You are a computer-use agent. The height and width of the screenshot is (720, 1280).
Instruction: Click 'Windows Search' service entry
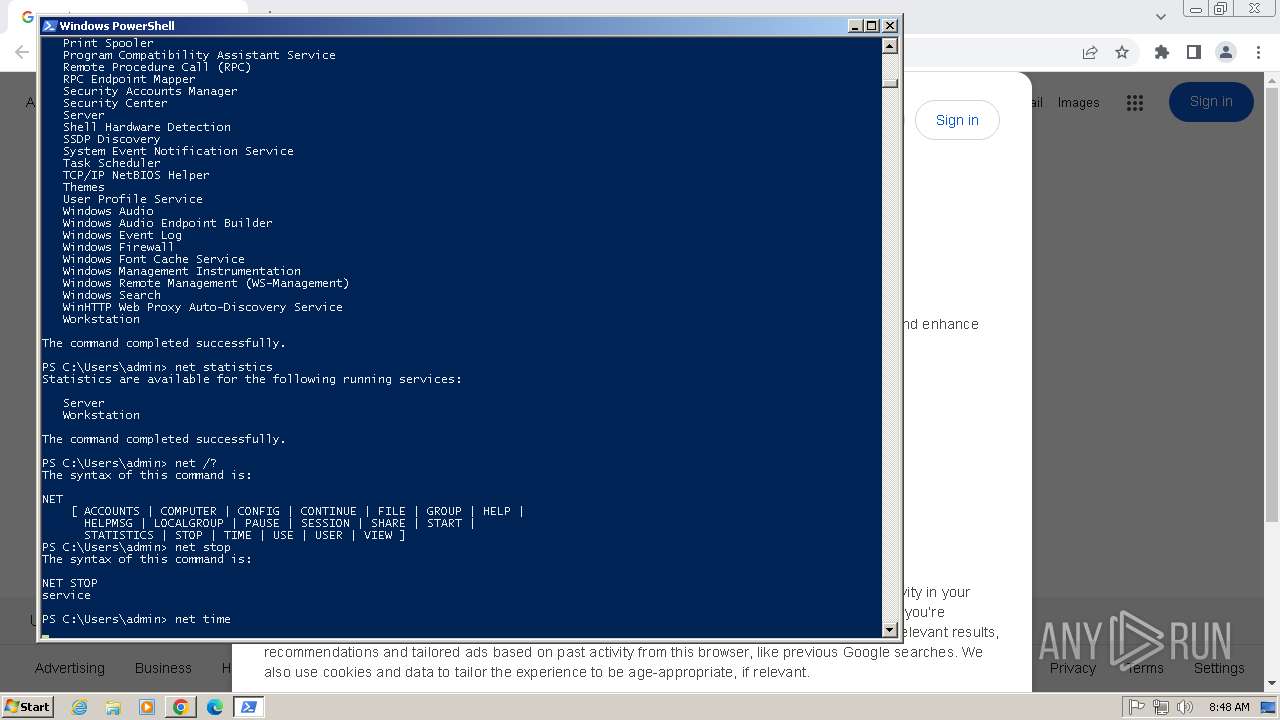[111, 295]
